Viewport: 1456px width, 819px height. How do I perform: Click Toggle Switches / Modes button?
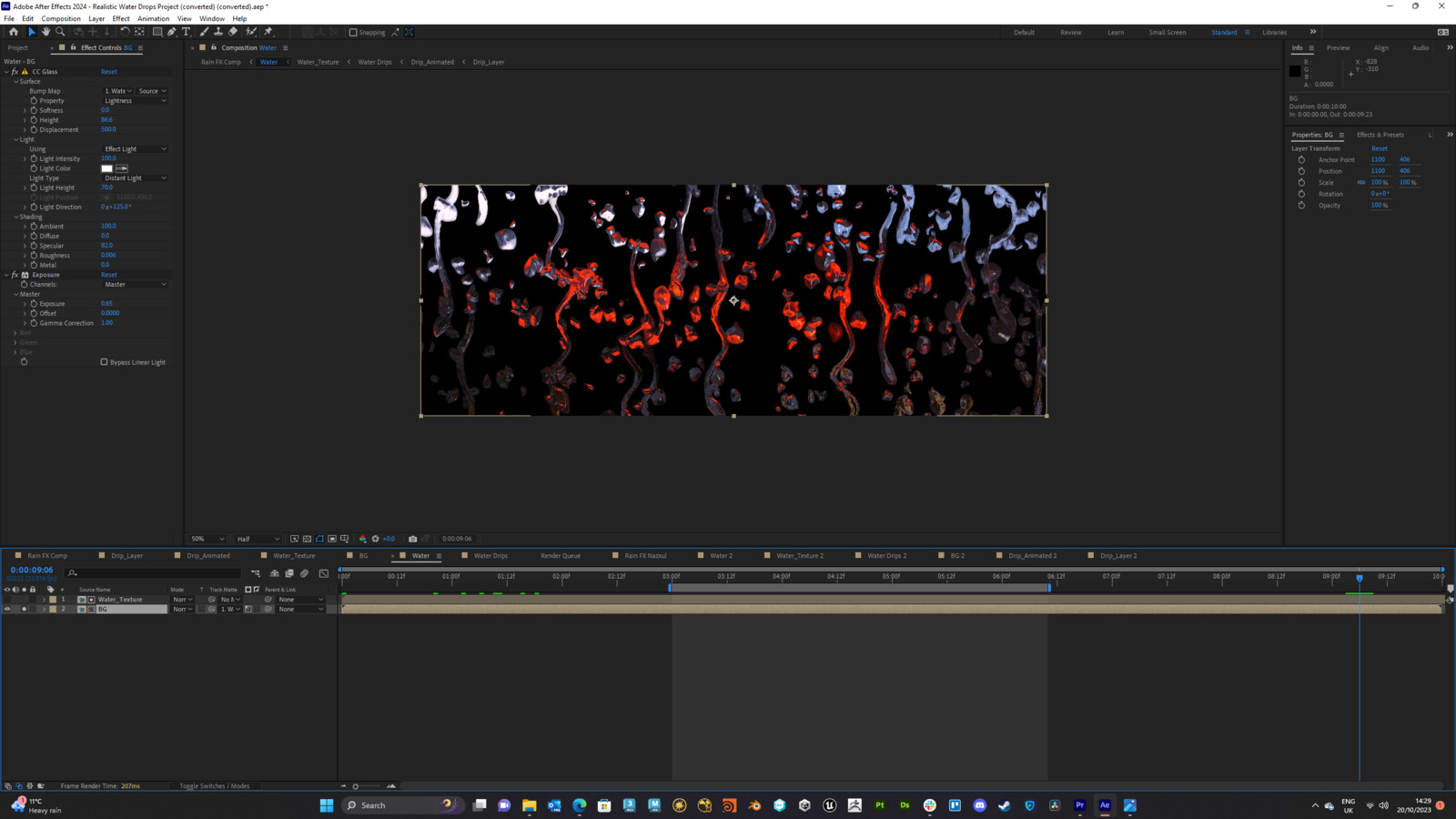215,785
